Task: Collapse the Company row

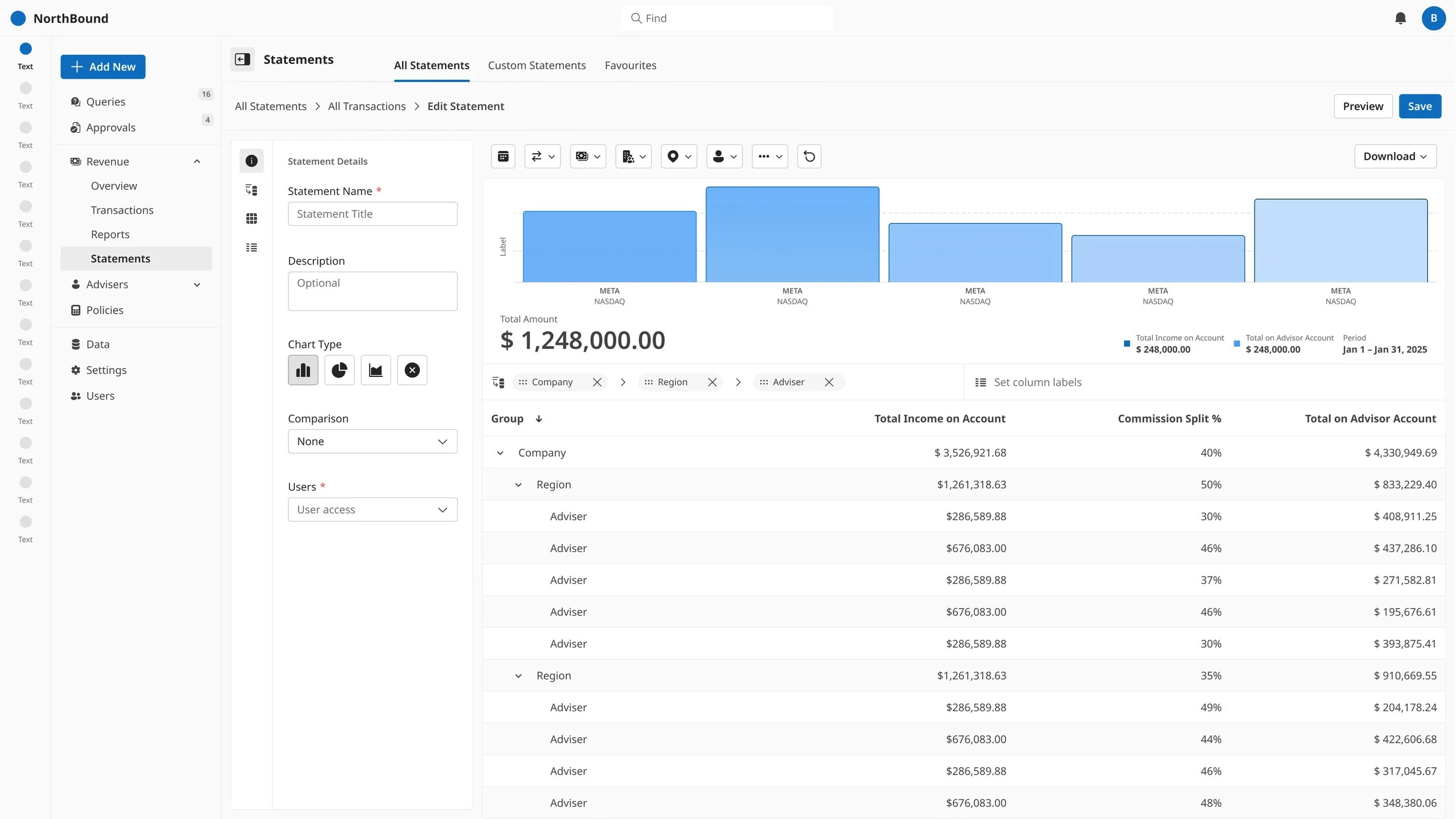Action: (x=500, y=453)
